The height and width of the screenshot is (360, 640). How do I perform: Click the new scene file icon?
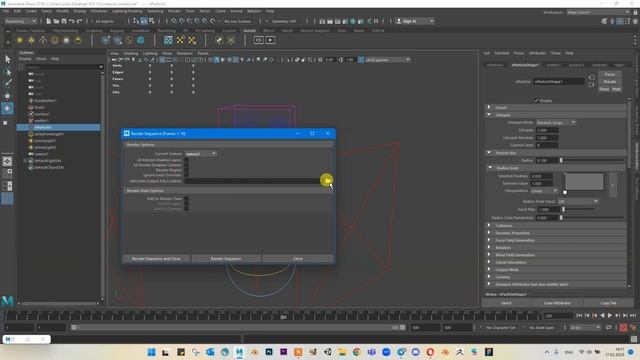49,21
